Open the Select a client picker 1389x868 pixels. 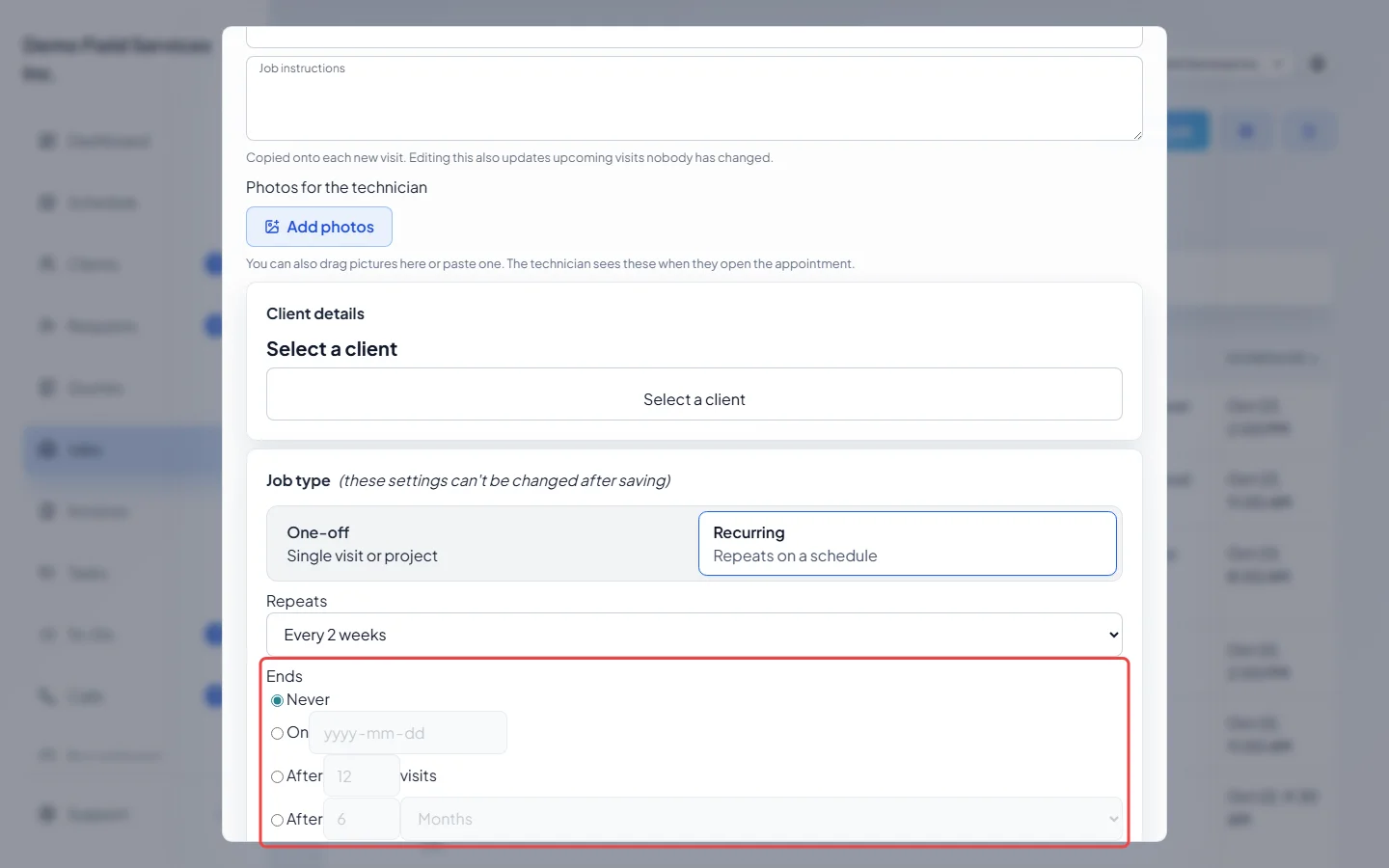coord(694,393)
